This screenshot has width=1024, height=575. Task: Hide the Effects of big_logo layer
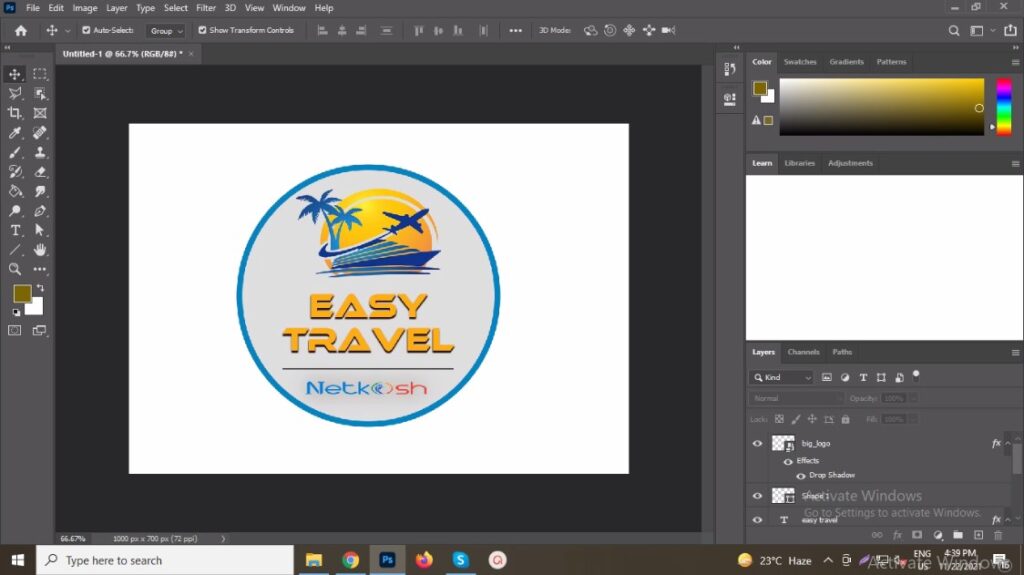(x=788, y=461)
